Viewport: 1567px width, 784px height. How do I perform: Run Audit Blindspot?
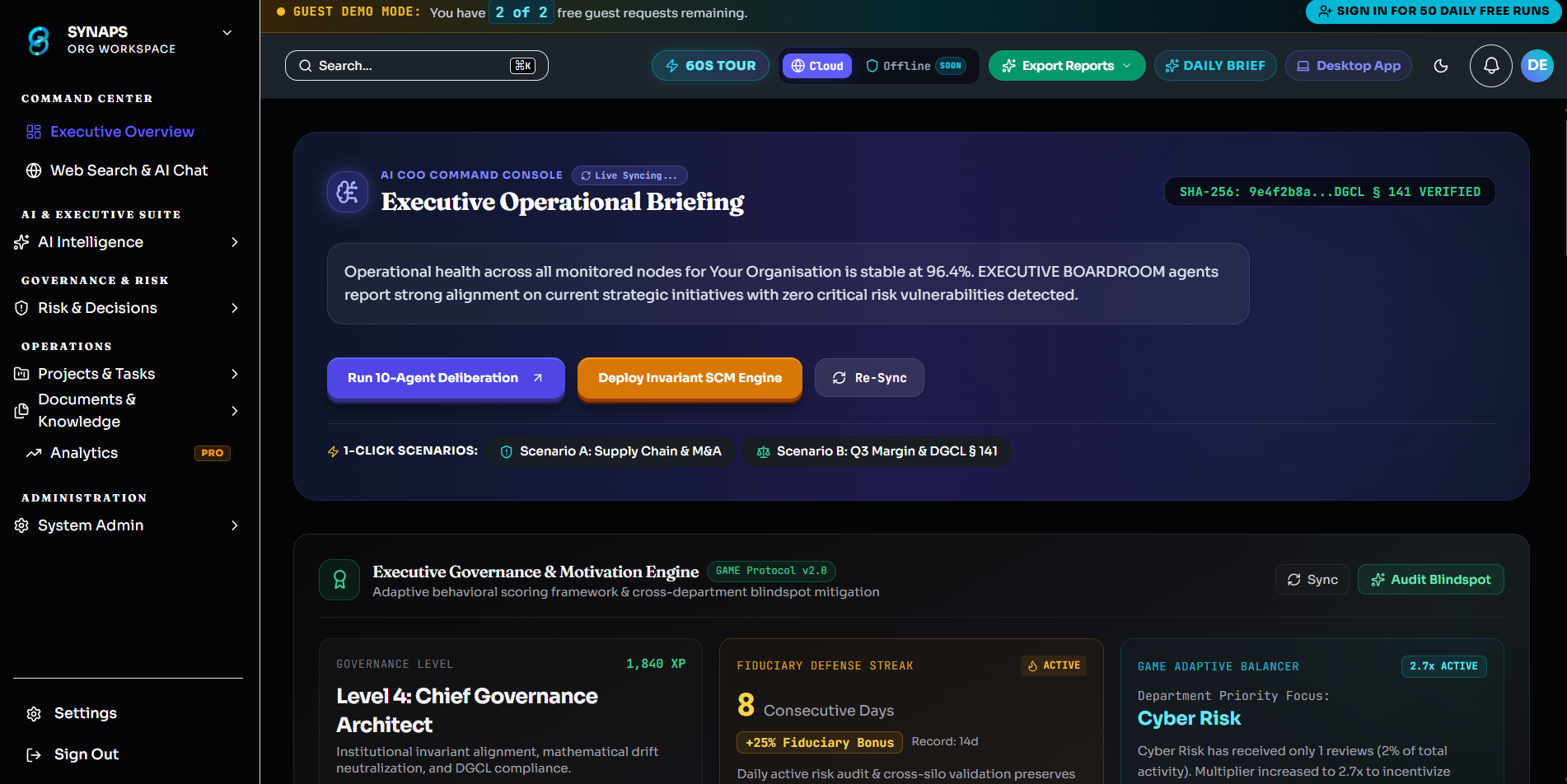pos(1431,580)
